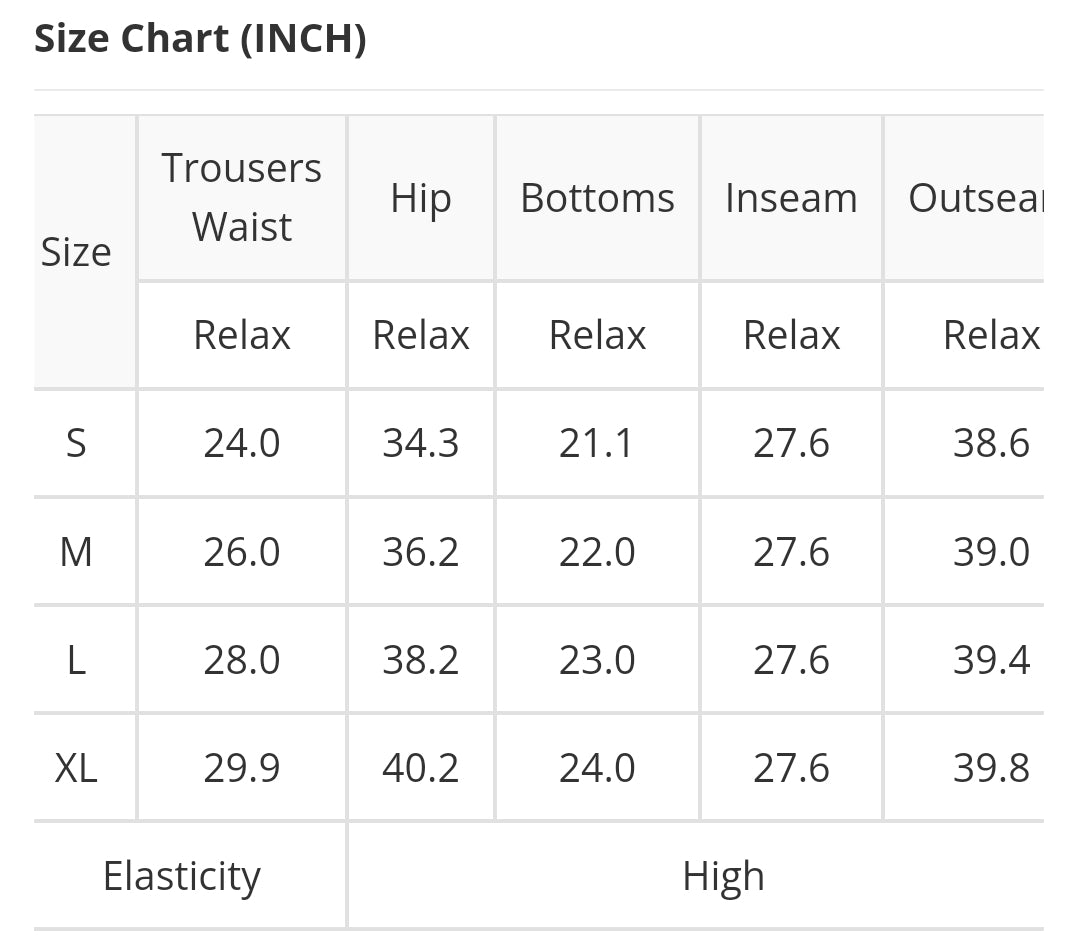Select the Trousers Waist column header
This screenshot has width=1080, height=950.
click(x=242, y=197)
